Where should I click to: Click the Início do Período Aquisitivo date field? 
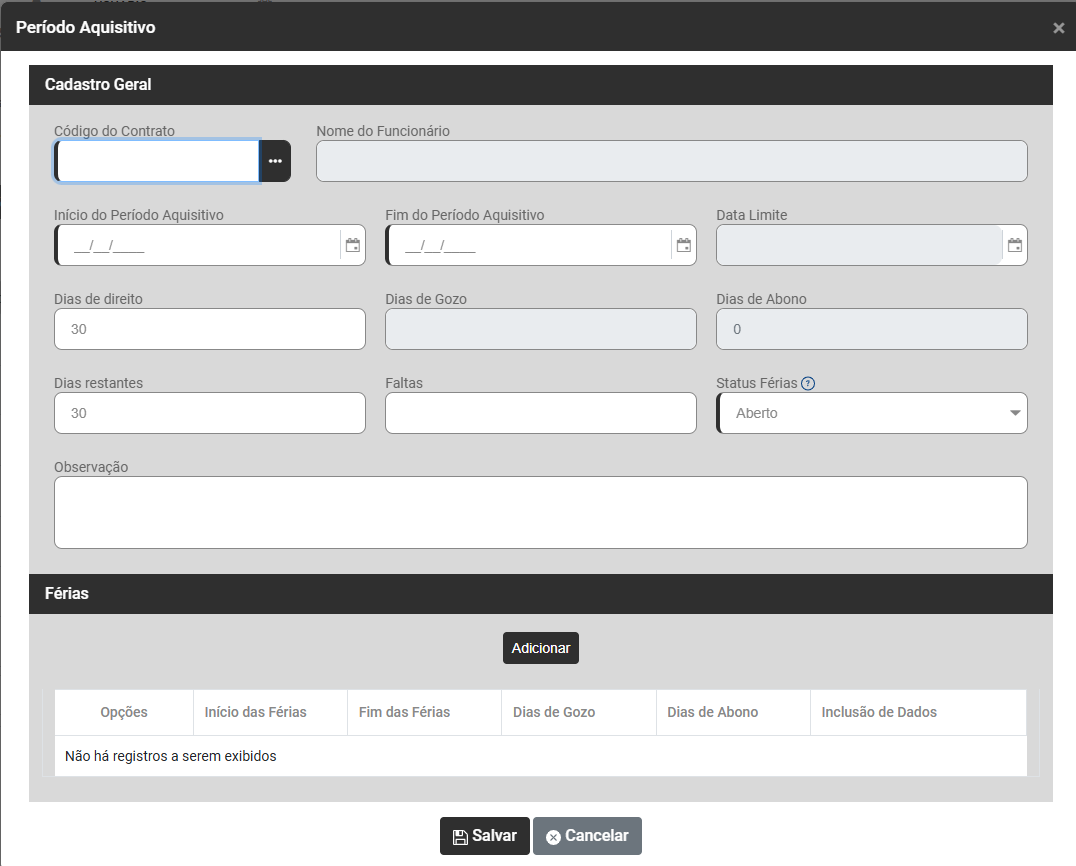198,245
